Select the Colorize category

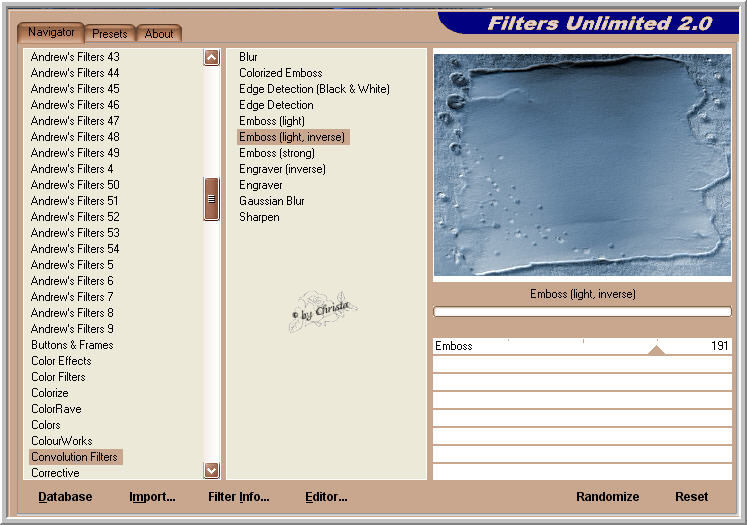(50, 393)
